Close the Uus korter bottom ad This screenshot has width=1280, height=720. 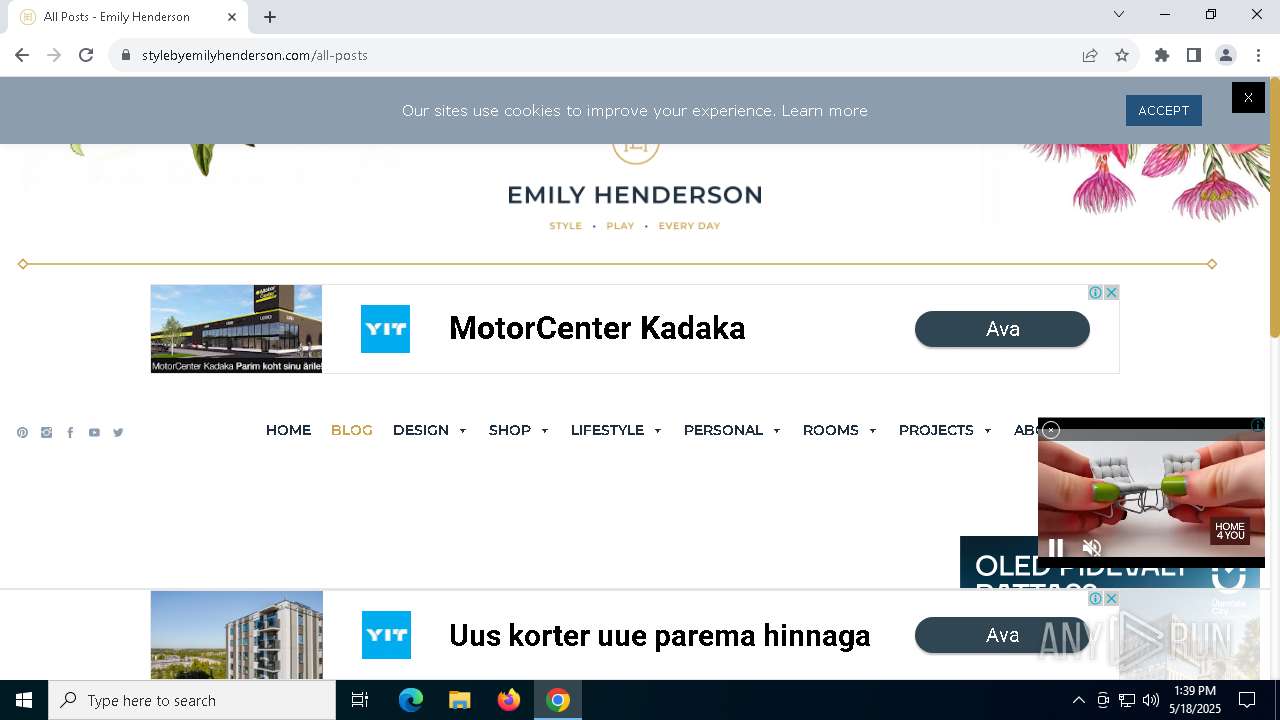1111,598
